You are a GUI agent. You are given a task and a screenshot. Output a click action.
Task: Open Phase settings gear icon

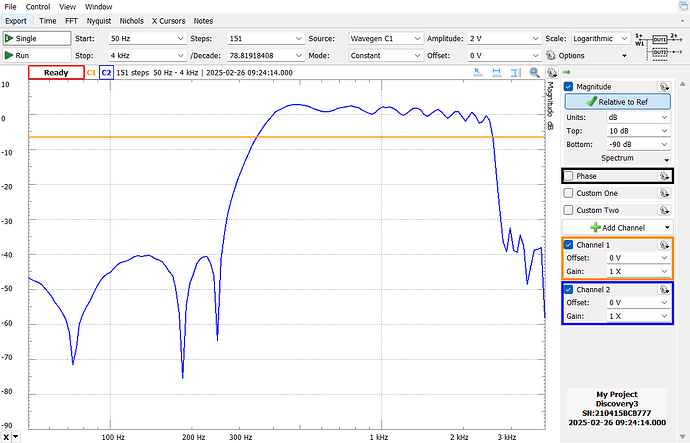coord(663,176)
